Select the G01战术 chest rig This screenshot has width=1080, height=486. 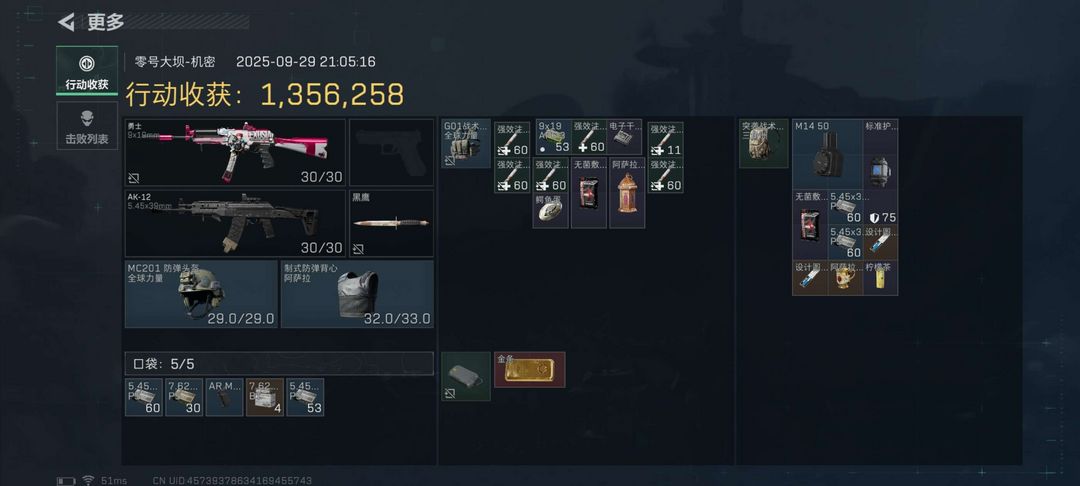click(x=466, y=143)
